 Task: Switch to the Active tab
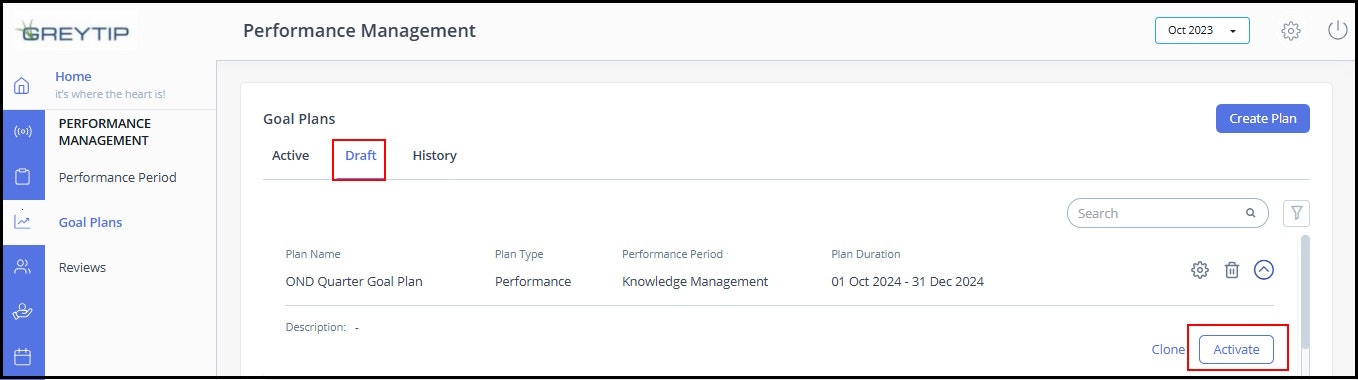[290, 155]
